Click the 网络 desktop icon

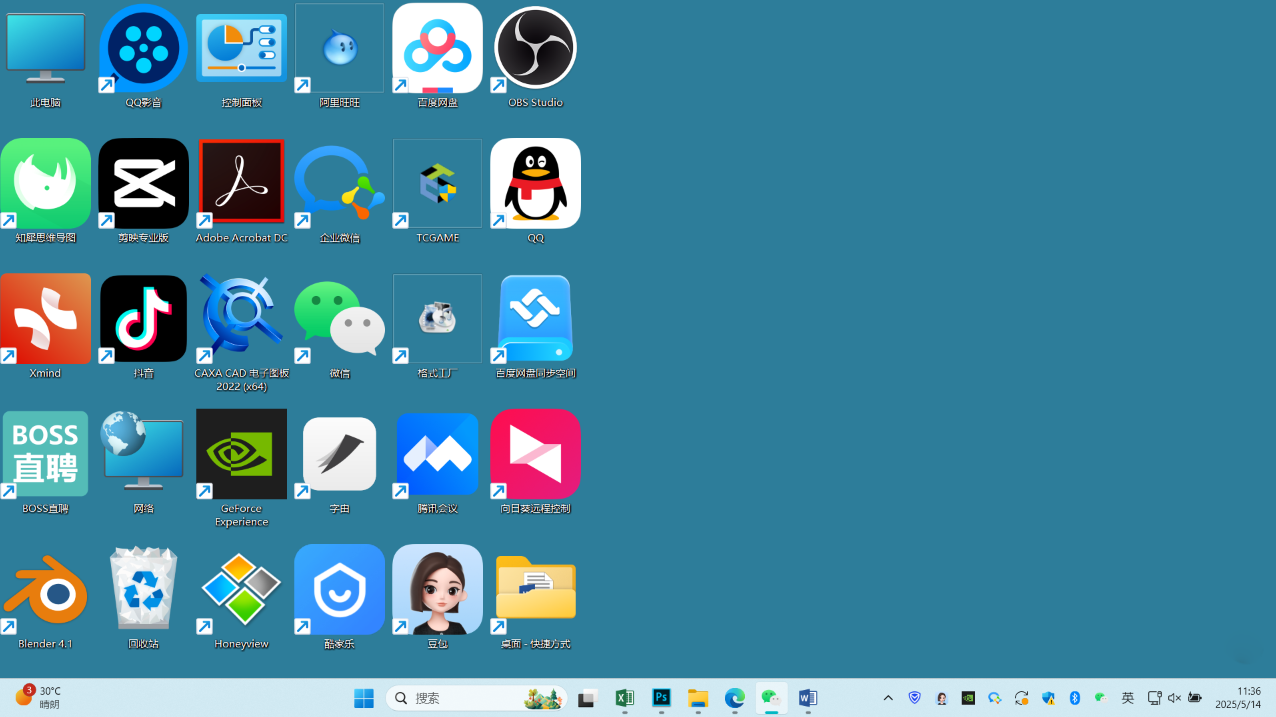pos(143,462)
